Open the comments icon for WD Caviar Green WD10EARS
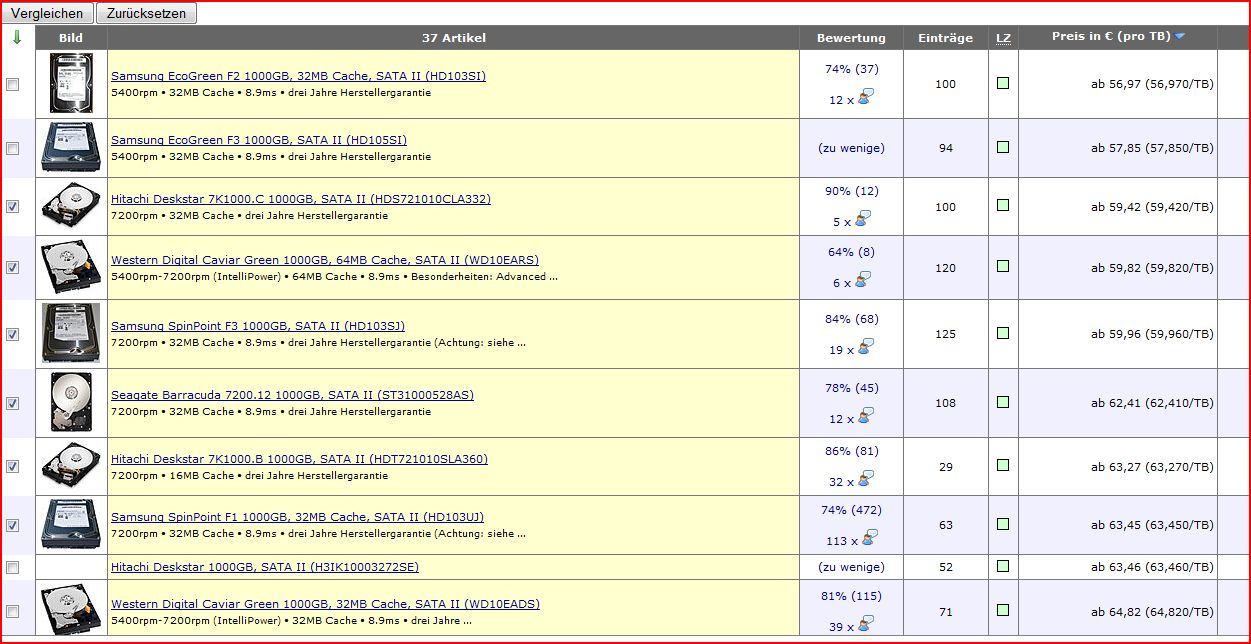The width and height of the screenshot is (1251, 644). pyautogui.click(x=863, y=280)
